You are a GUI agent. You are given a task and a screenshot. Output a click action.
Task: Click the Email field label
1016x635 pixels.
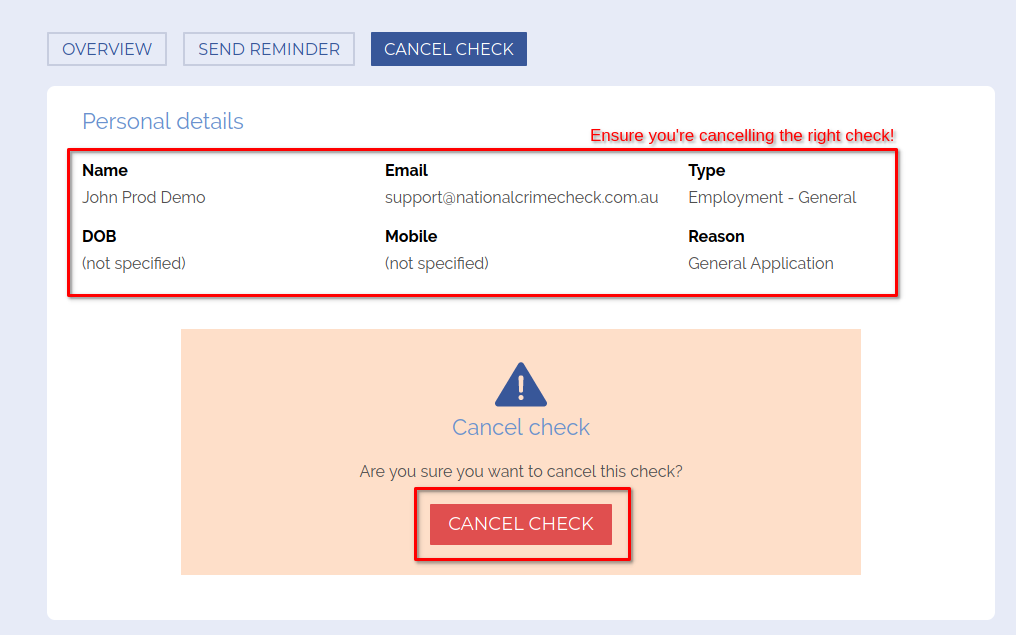click(x=406, y=170)
